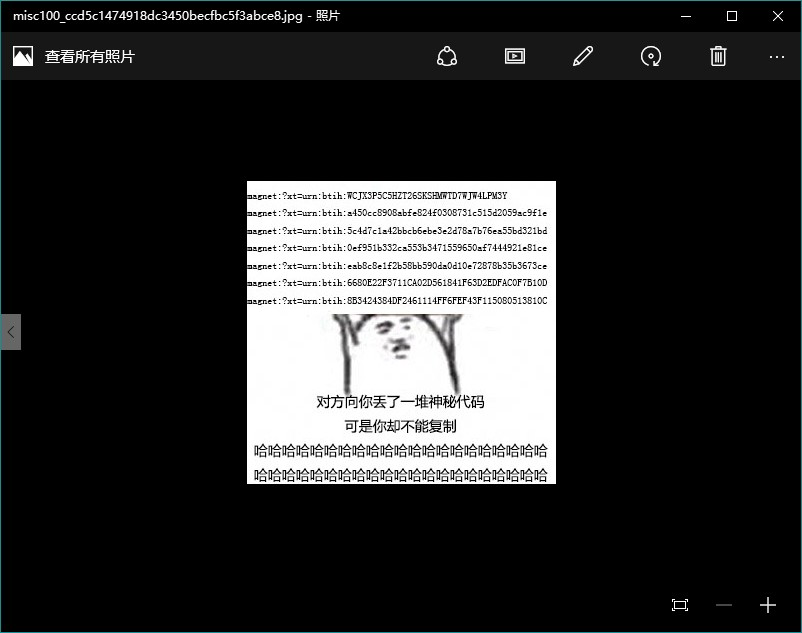Rotate the photo
Image resolution: width=802 pixels, height=633 pixels.
[651, 56]
